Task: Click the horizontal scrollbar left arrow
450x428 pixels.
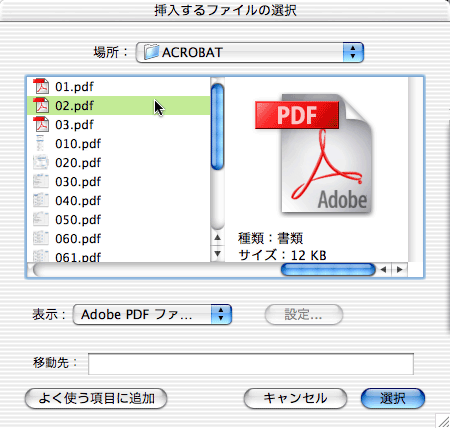Action: [383, 270]
